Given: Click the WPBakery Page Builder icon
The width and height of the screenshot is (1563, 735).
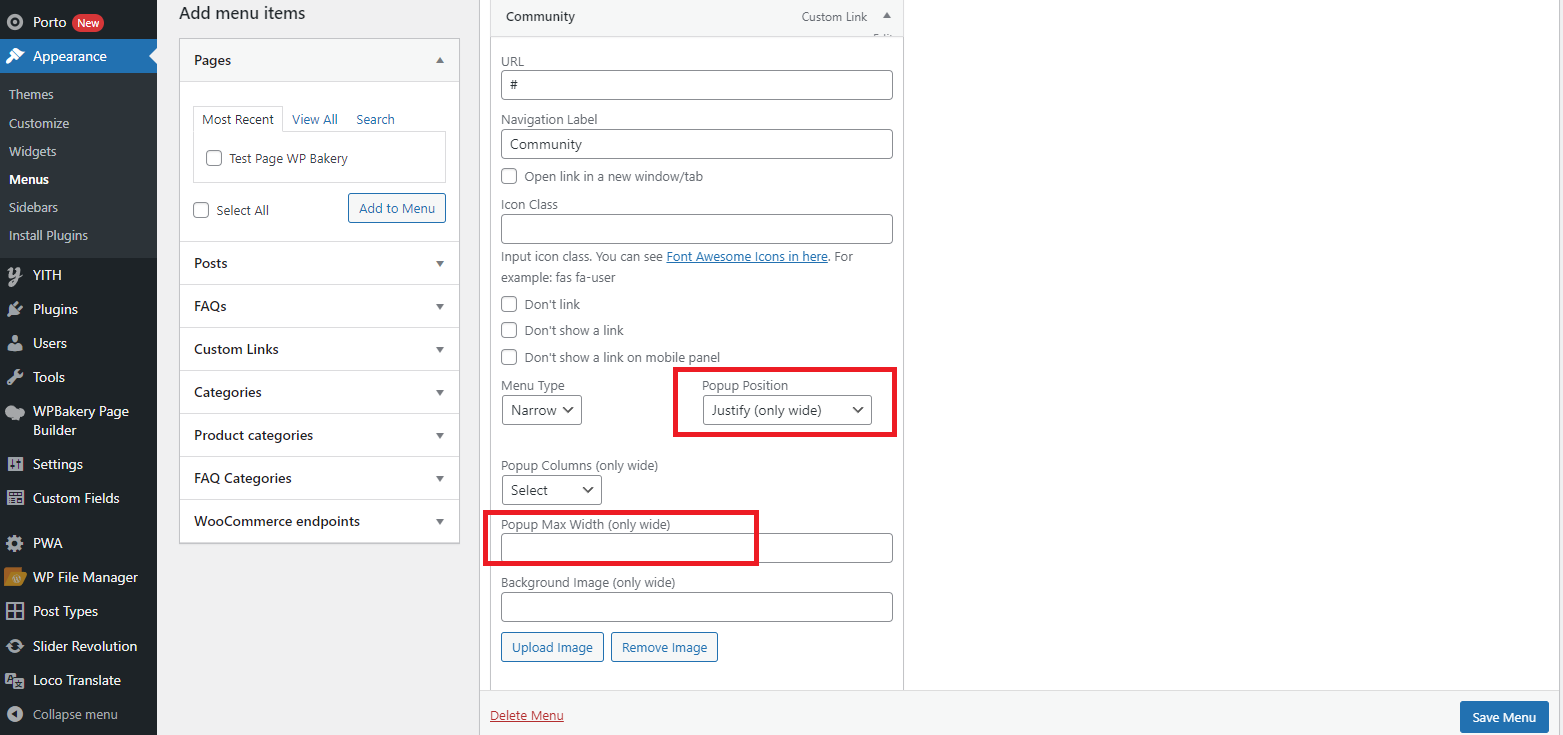Looking at the screenshot, I should pos(15,412).
